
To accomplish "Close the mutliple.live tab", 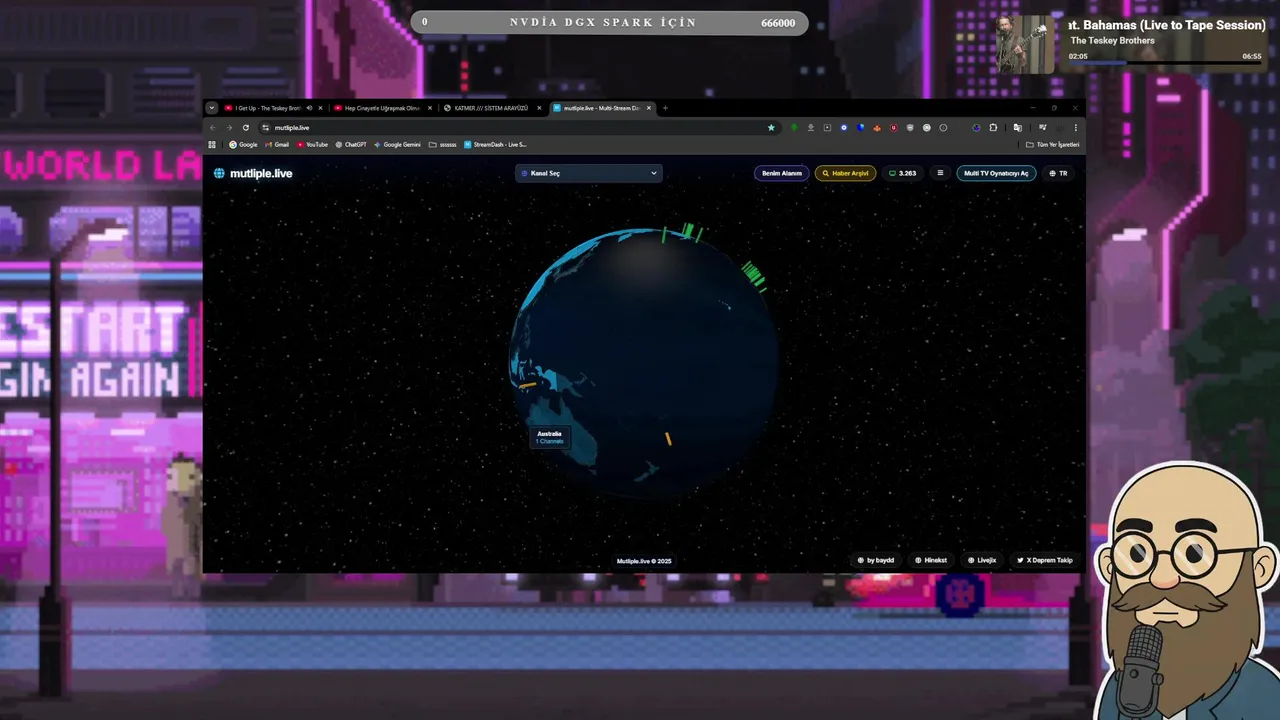I will coord(649,108).
